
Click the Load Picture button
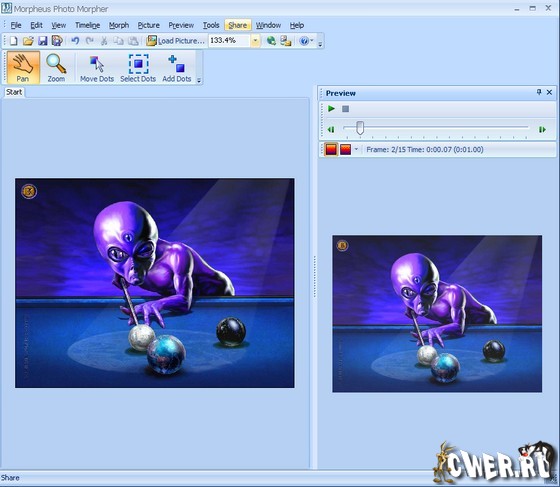pyautogui.click(x=176, y=41)
